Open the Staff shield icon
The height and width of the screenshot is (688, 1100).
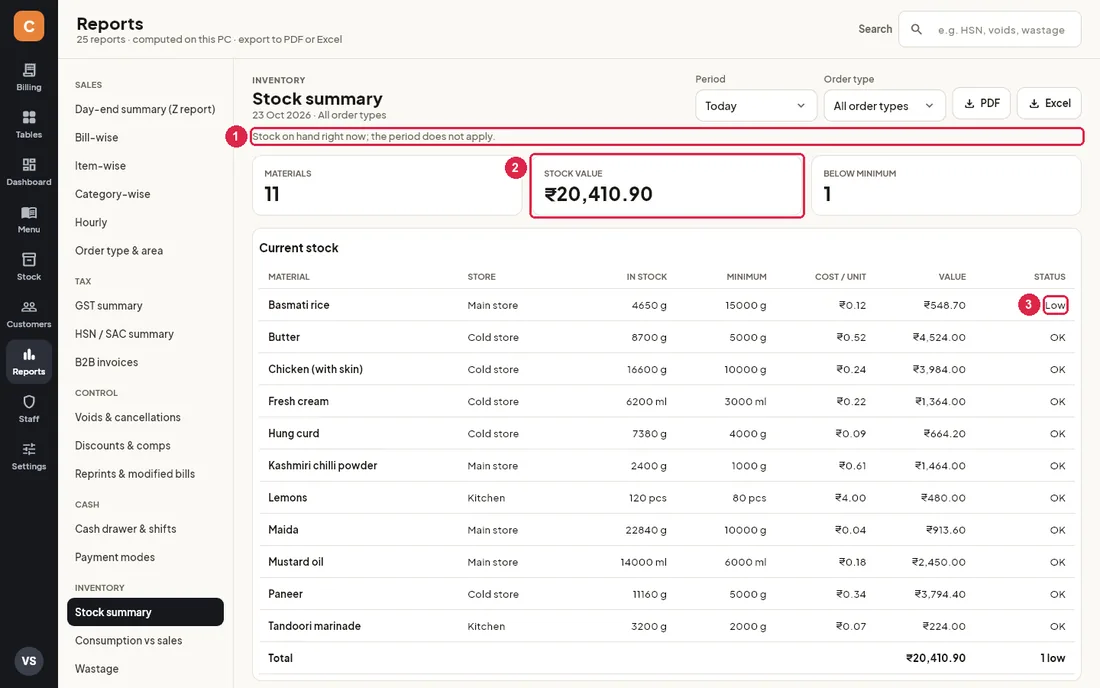pos(29,402)
